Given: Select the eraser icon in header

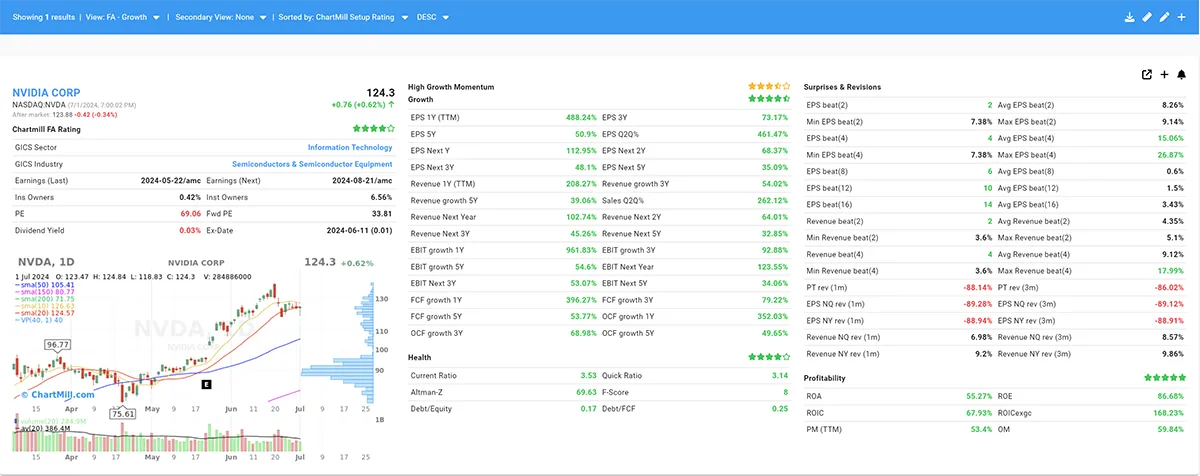Looking at the screenshot, I should coord(1147,17).
